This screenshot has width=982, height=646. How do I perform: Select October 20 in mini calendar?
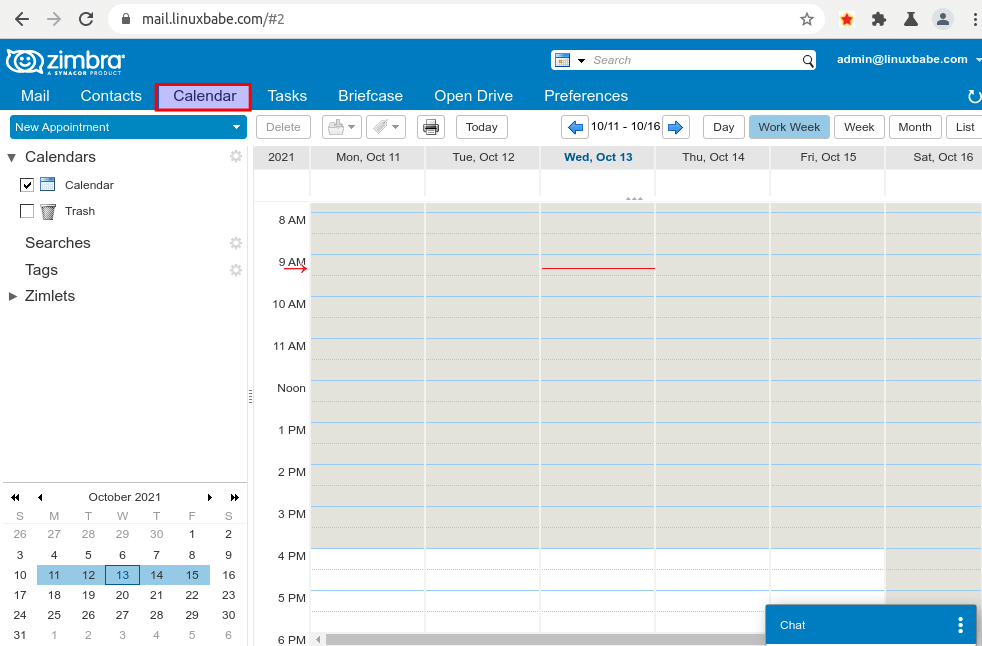(x=122, y=594)
